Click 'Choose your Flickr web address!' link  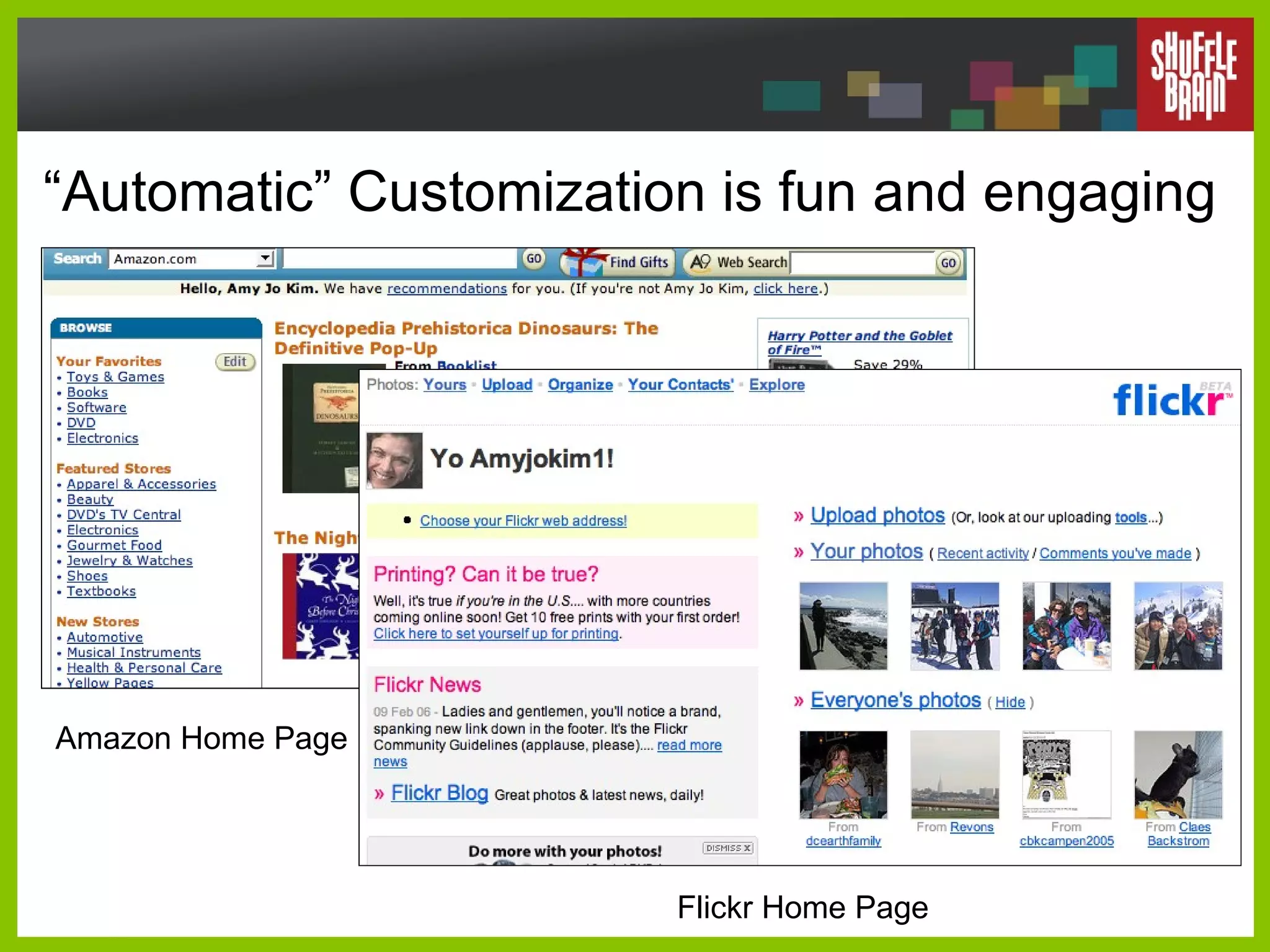(523, 521)
